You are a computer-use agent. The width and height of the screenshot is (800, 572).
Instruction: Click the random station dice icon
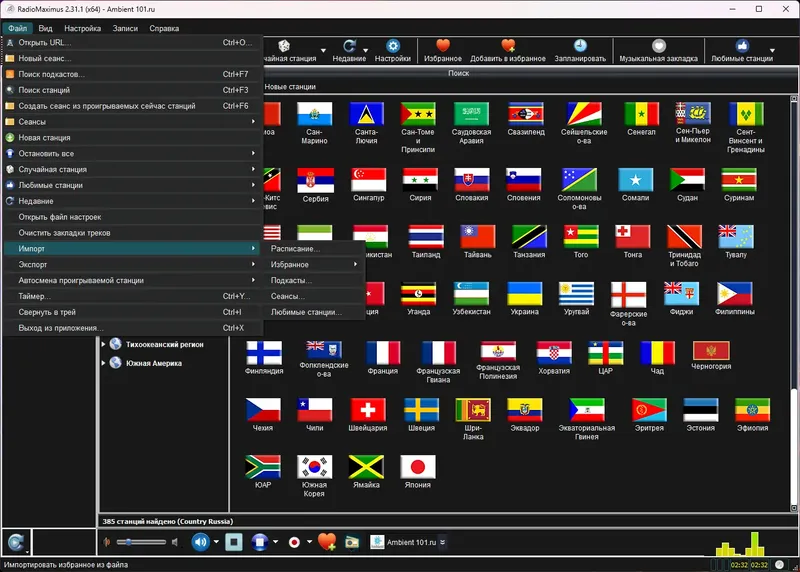[x=284, y=46]
